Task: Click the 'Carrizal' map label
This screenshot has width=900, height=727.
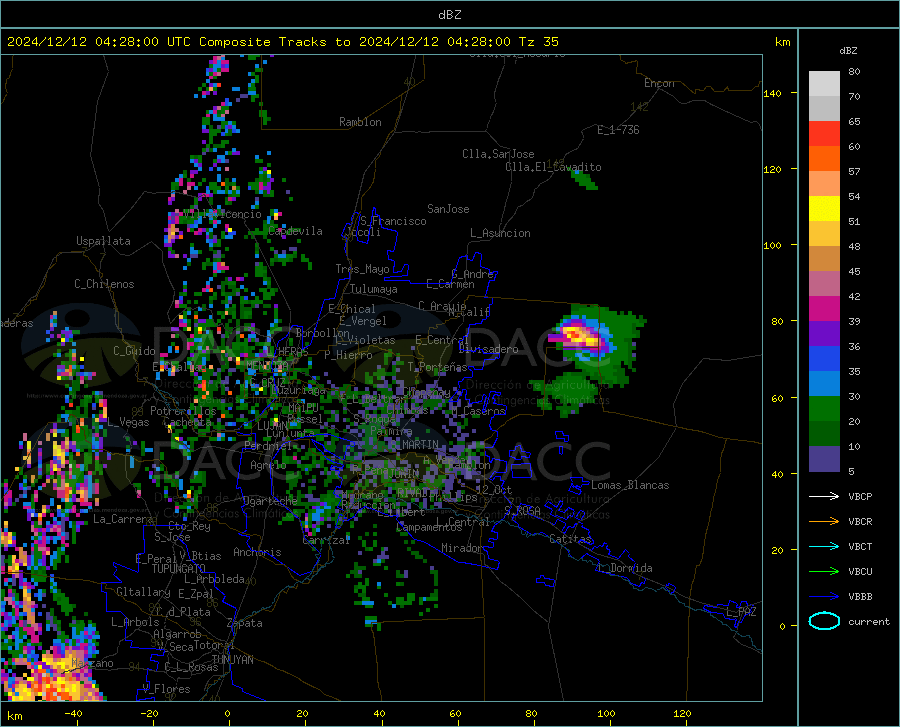Action: tap(326, 540)
